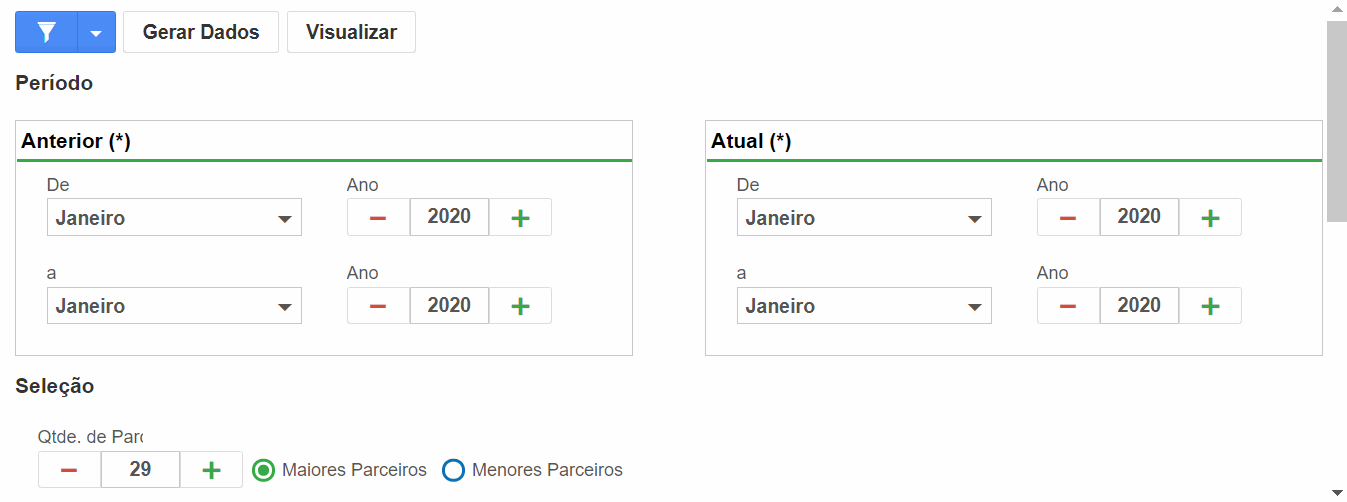Decrease Anterior 'a' year with minus icon

[x=378, y=306]
